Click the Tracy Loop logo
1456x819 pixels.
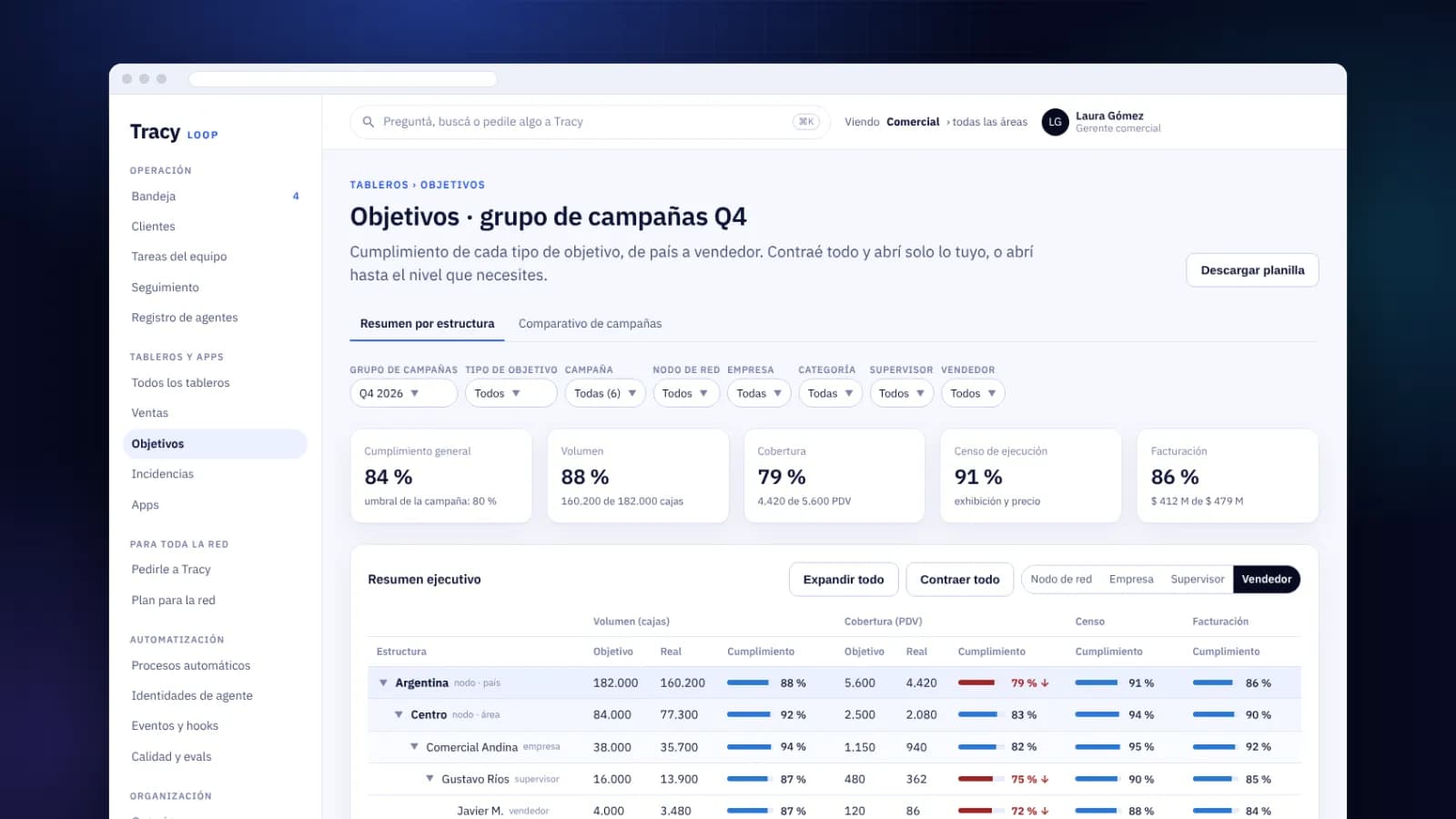pos(174,133)
